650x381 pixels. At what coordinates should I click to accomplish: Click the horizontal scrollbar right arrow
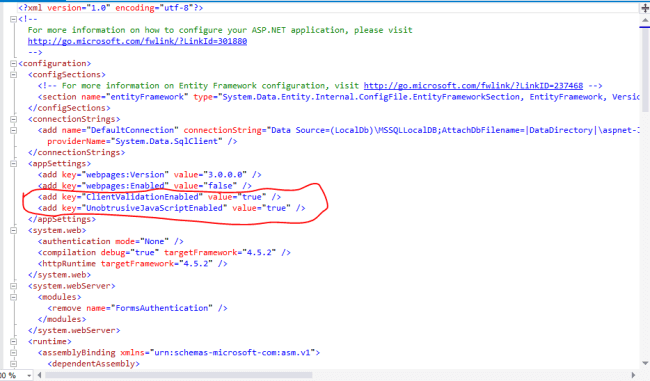pos(633,375)
